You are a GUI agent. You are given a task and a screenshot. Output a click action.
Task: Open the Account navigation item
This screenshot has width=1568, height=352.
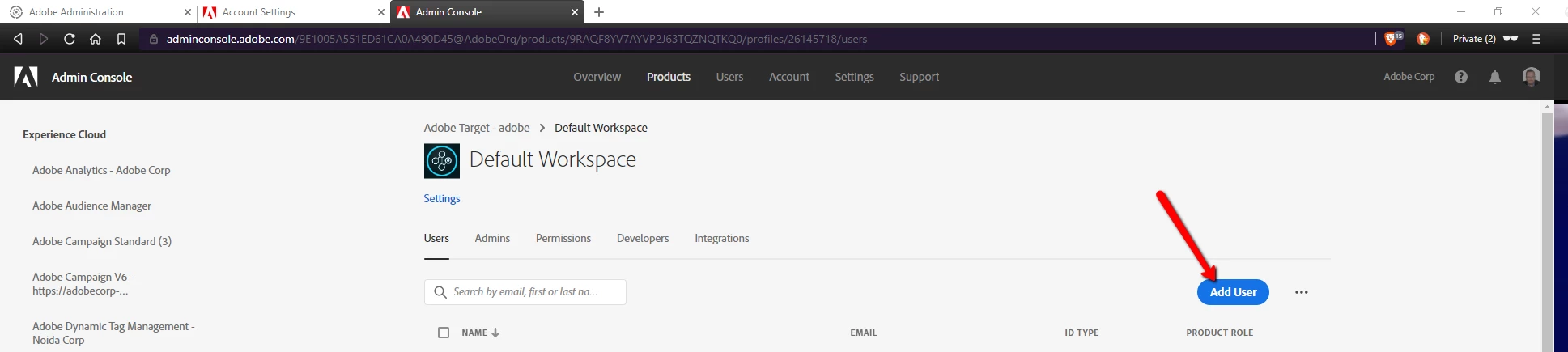pos(789,77)
